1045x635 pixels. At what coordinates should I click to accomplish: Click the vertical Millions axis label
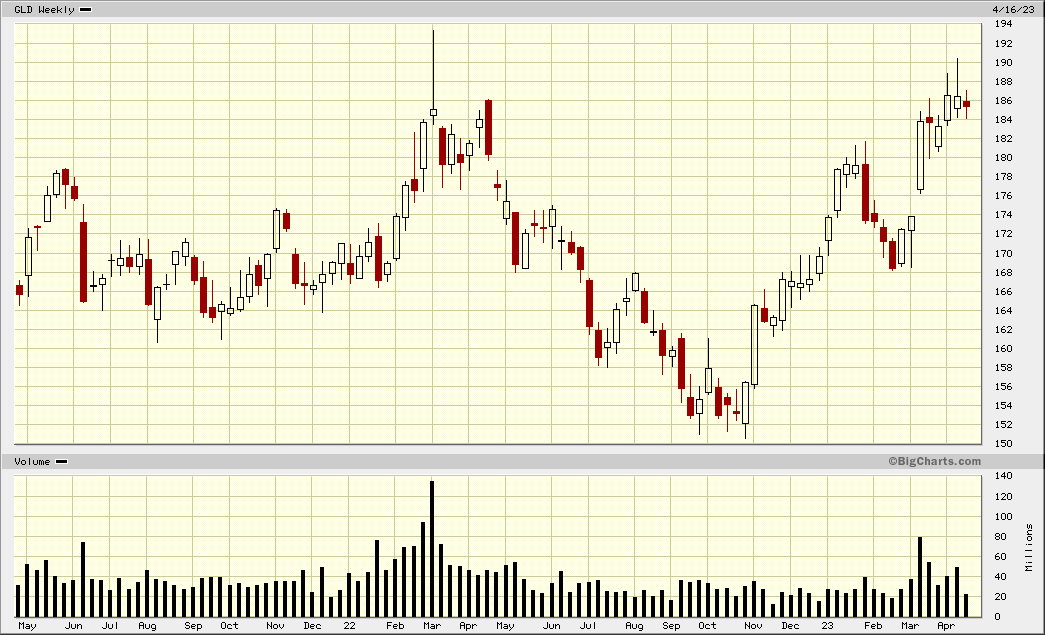point(1029,547)
